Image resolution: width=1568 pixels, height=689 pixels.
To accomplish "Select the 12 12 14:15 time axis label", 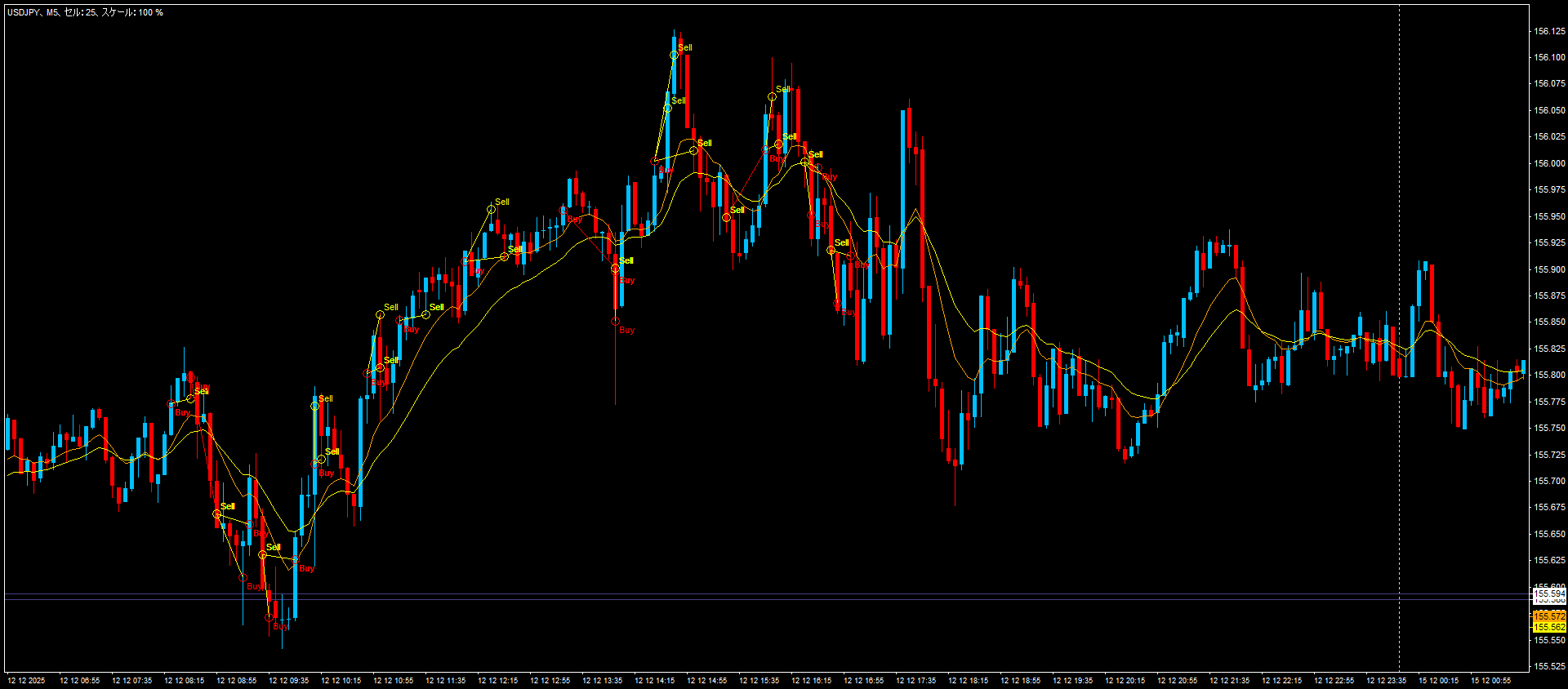I will [x=654, y=680].
